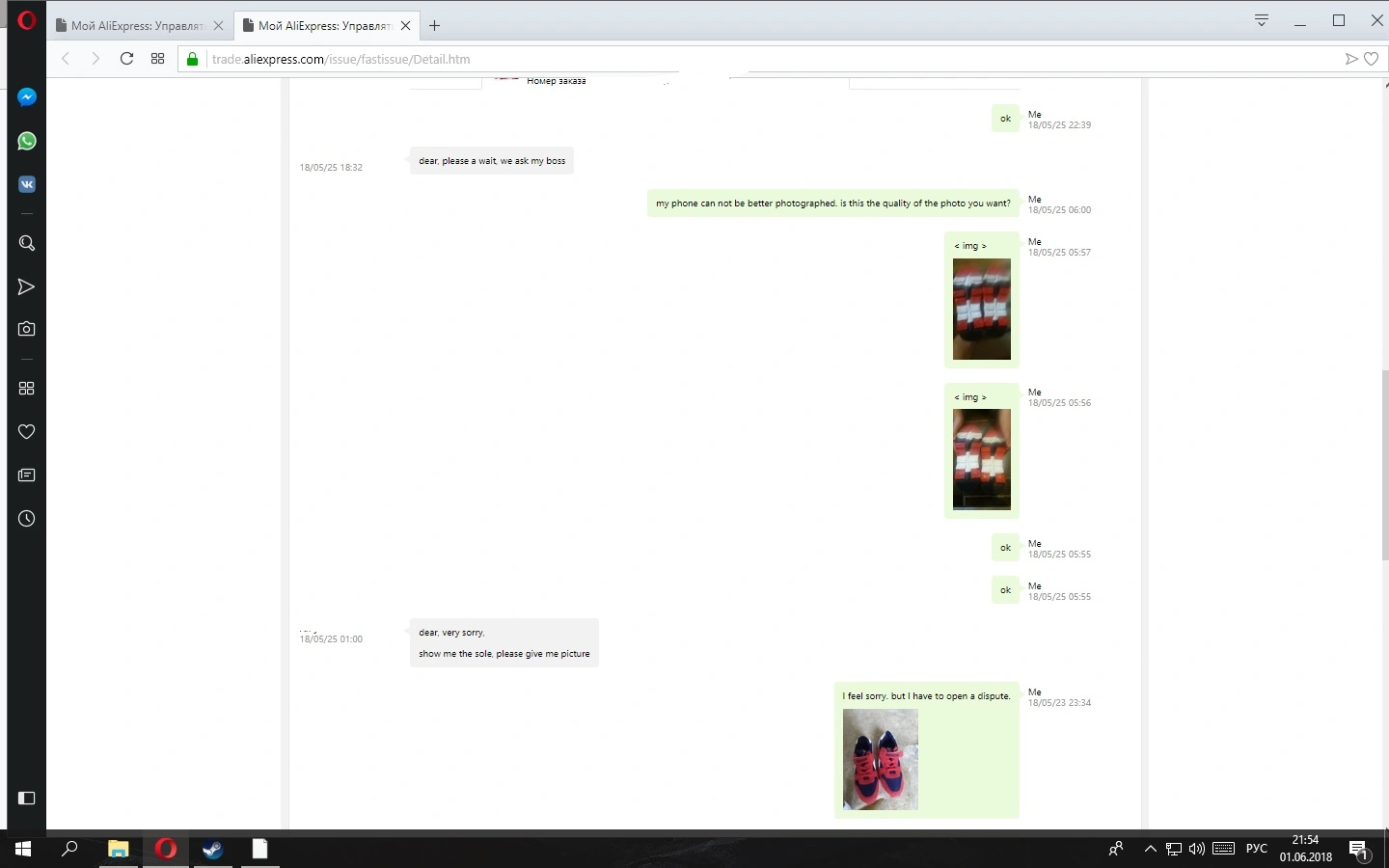
Task: Toggle the sidebar panel button
Action: [x=27, y=798]
